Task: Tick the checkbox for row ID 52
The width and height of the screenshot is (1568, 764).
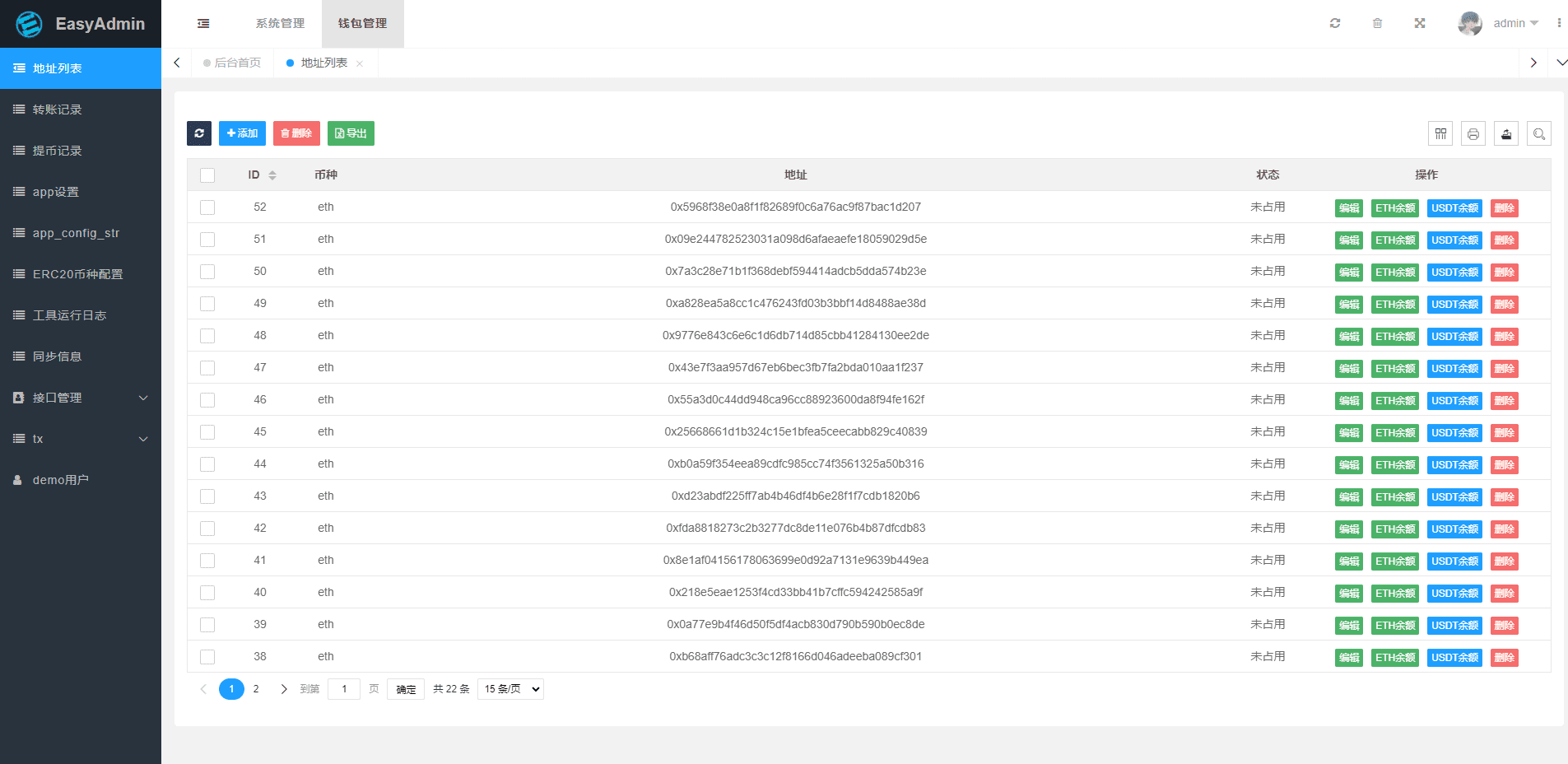Action: pos(207,207)
